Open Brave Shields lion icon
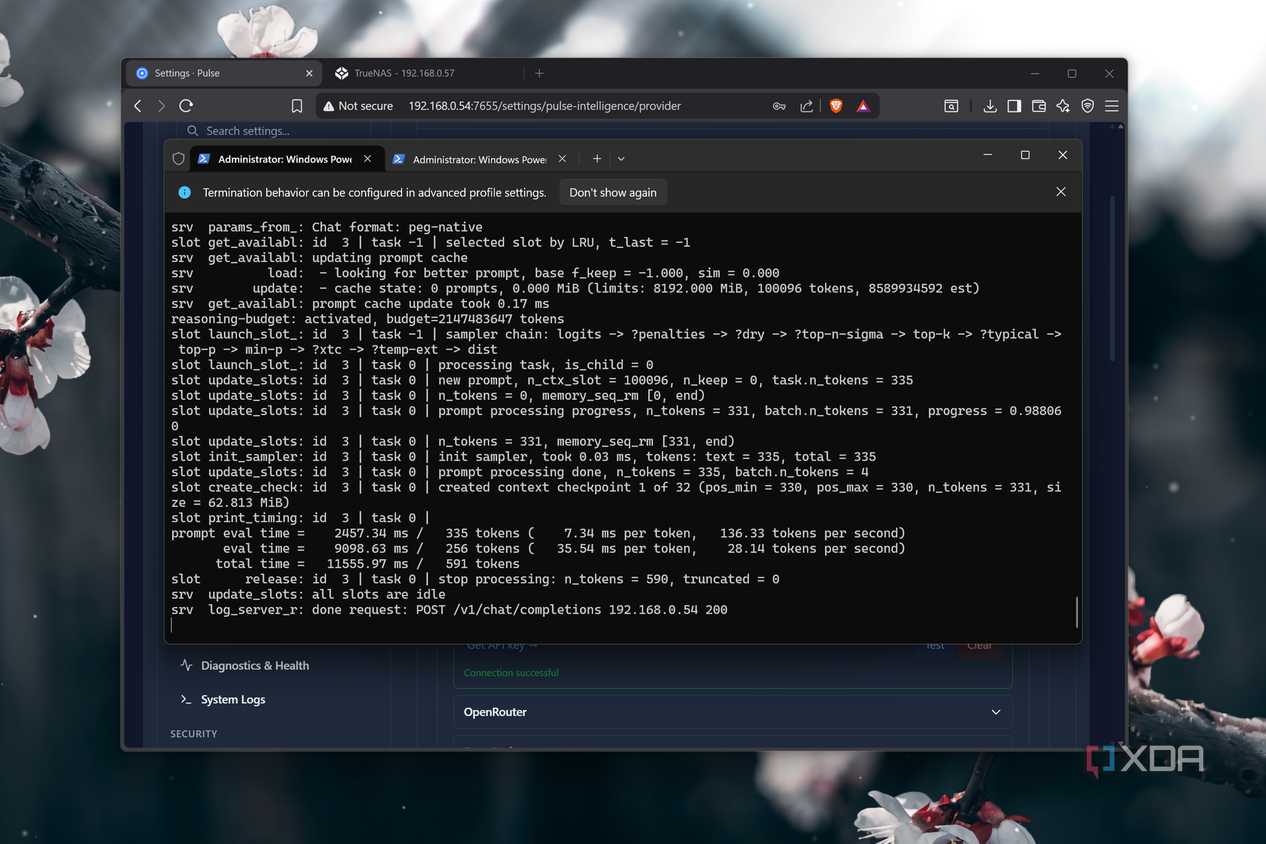1266x844 pixels. coord(836,106)
